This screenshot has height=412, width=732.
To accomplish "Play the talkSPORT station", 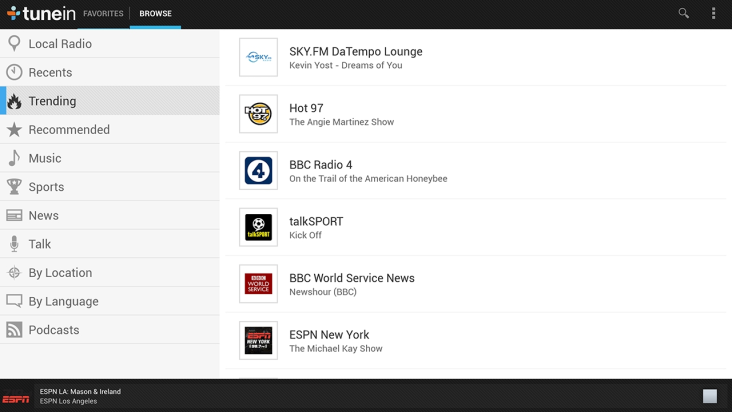I will coord(476,227).
